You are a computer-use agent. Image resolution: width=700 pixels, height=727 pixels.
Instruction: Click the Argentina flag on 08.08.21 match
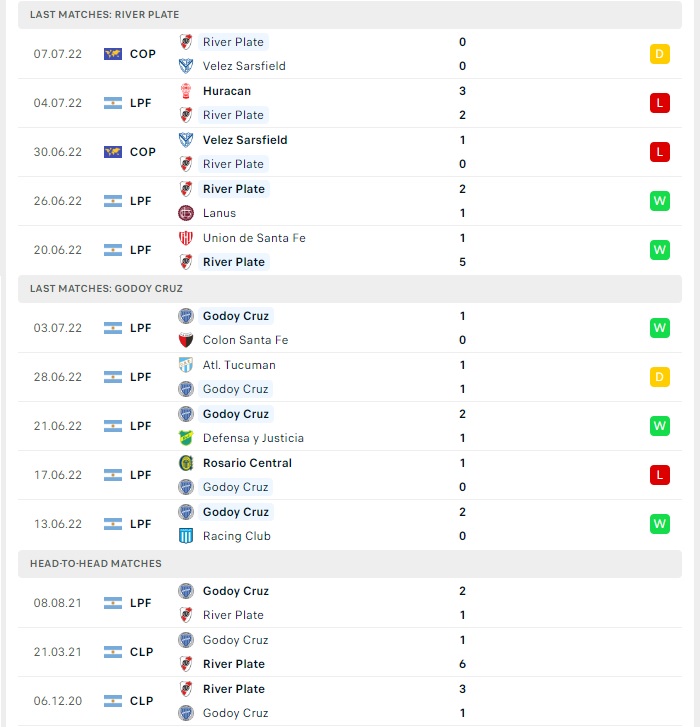click(x=113, y=603)
